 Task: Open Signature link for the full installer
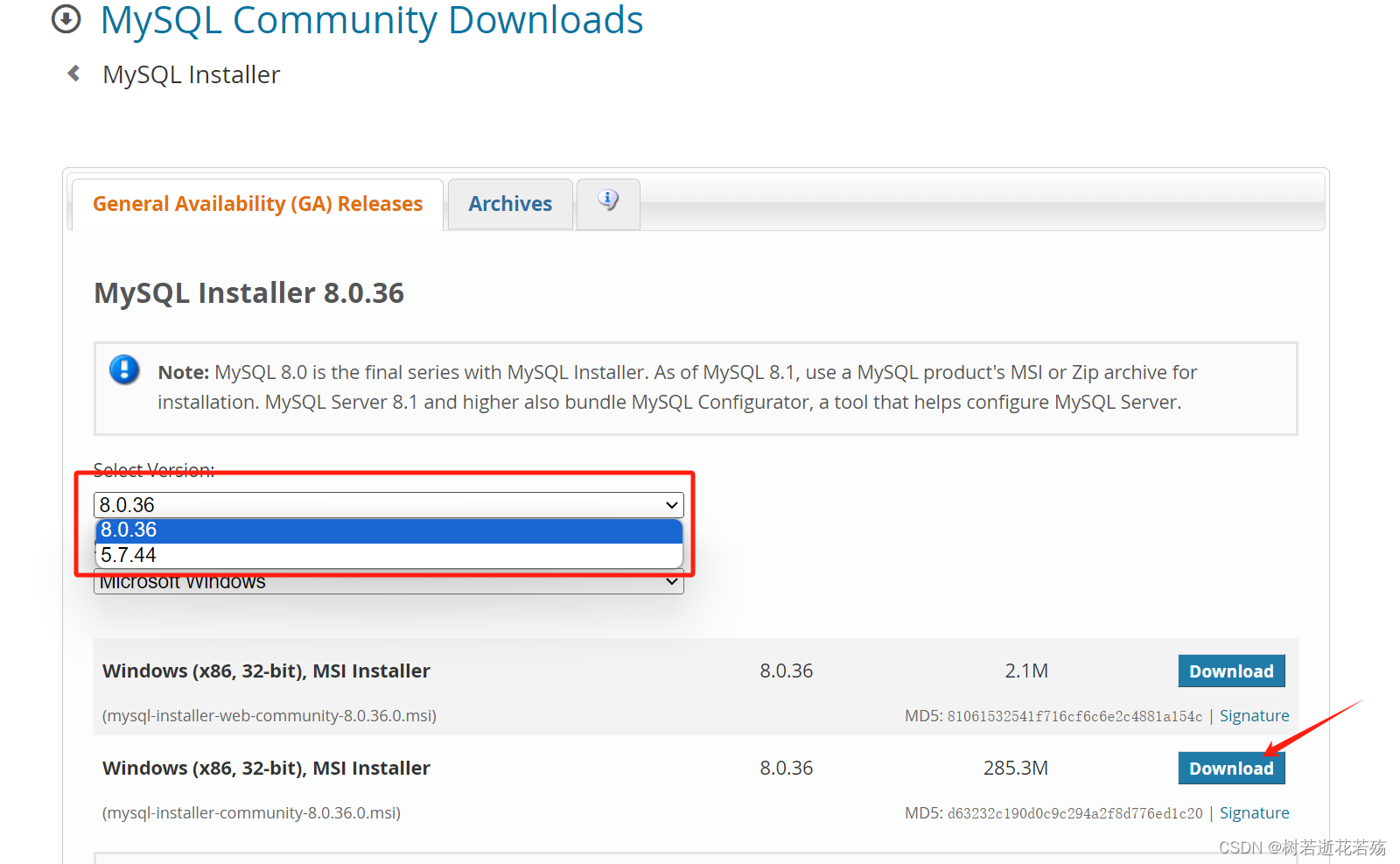(x=1254, y=812)
